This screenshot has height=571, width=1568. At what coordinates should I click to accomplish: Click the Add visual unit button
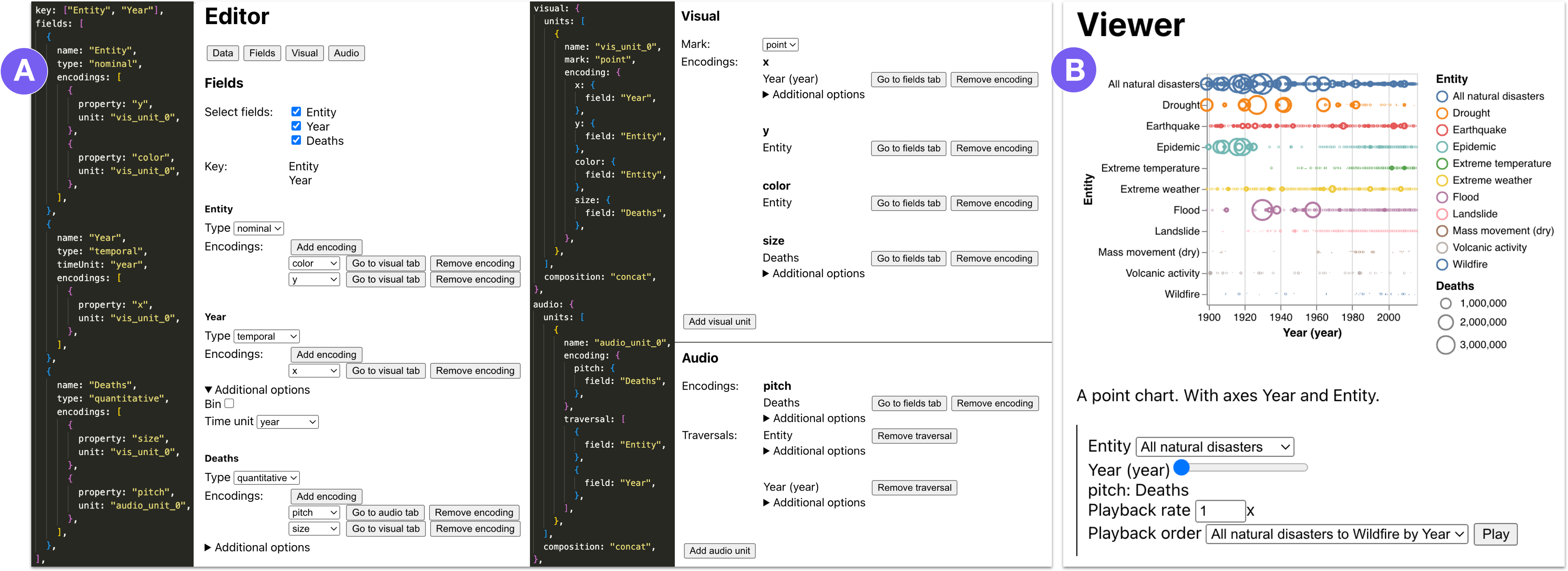tap(720, 321)
